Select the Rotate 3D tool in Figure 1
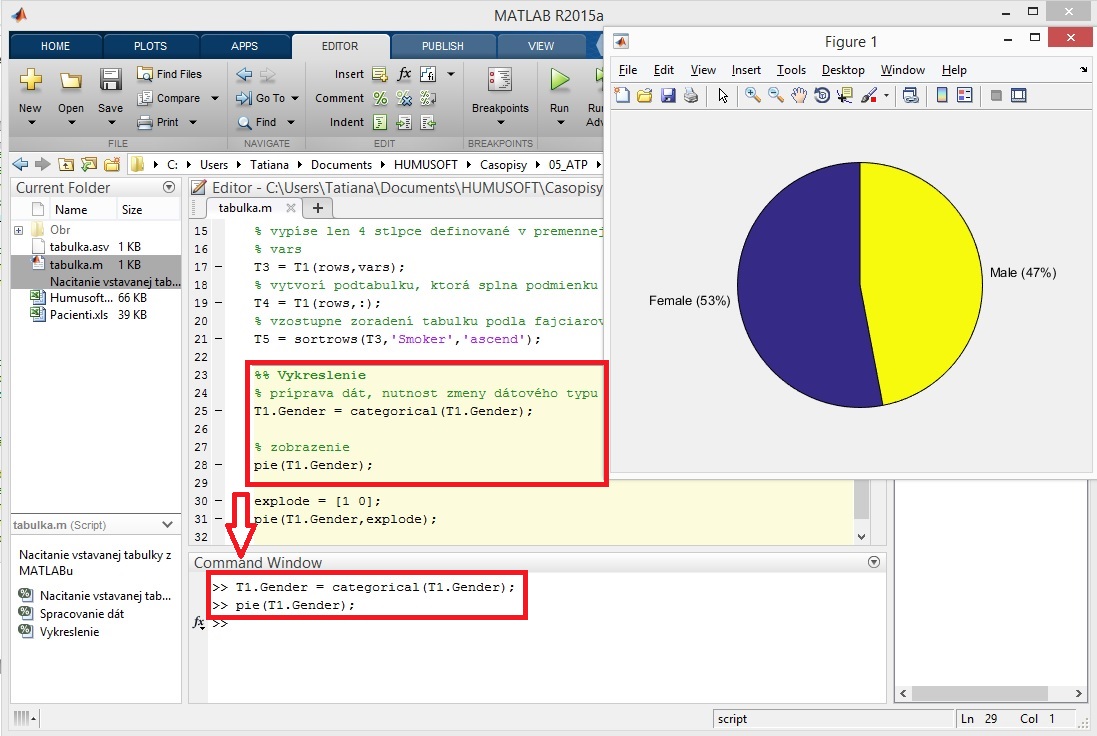 click(822, 95)
